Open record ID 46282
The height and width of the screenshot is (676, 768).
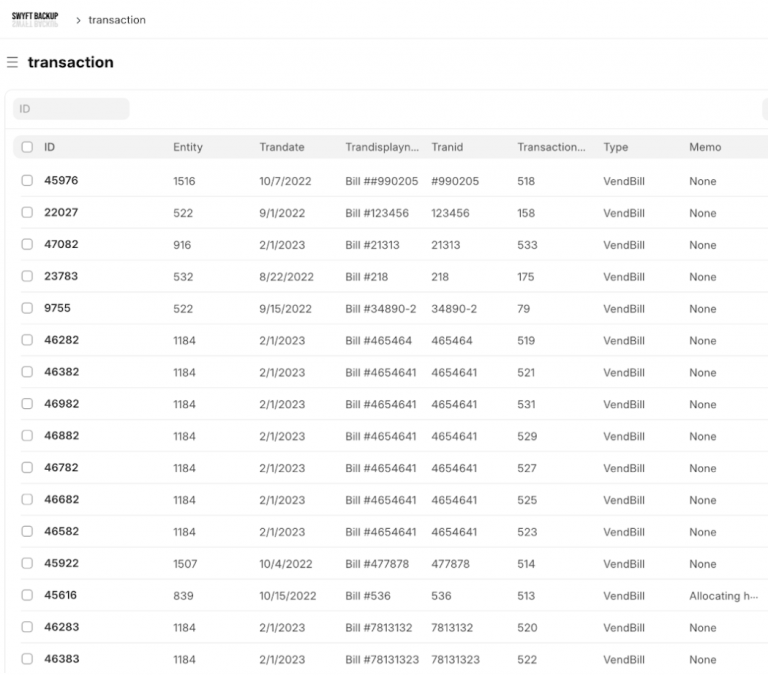pyautogui.click(x=61, y=339)
